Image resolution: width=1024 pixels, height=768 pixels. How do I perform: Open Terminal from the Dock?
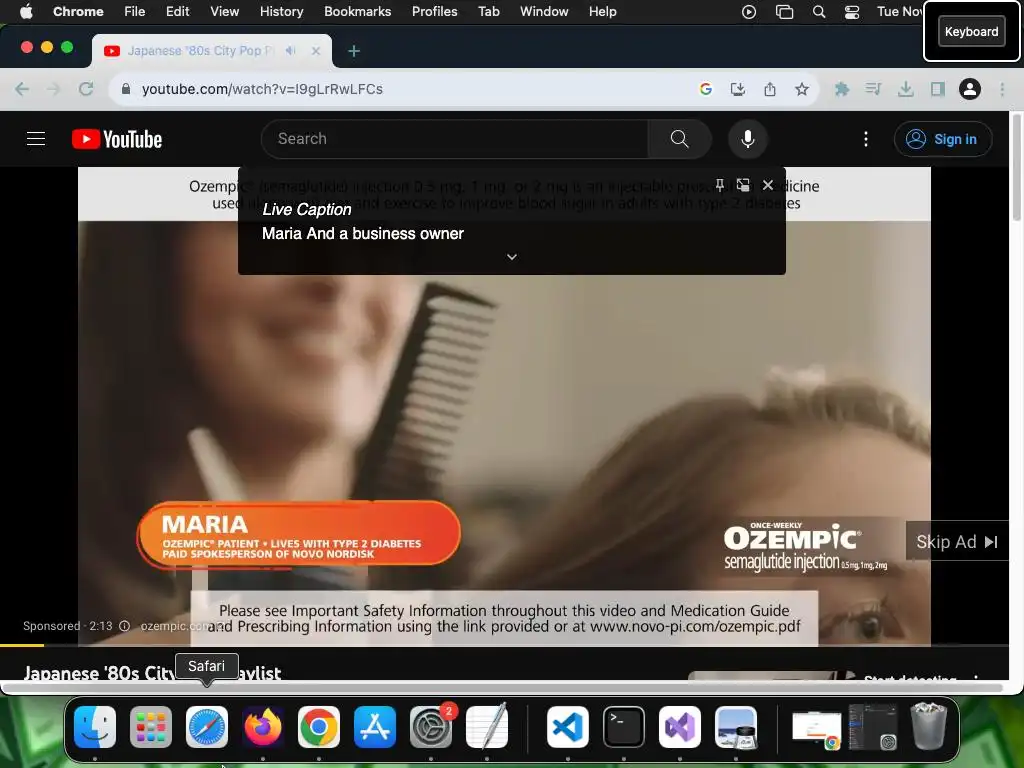[x=624, y=727]
